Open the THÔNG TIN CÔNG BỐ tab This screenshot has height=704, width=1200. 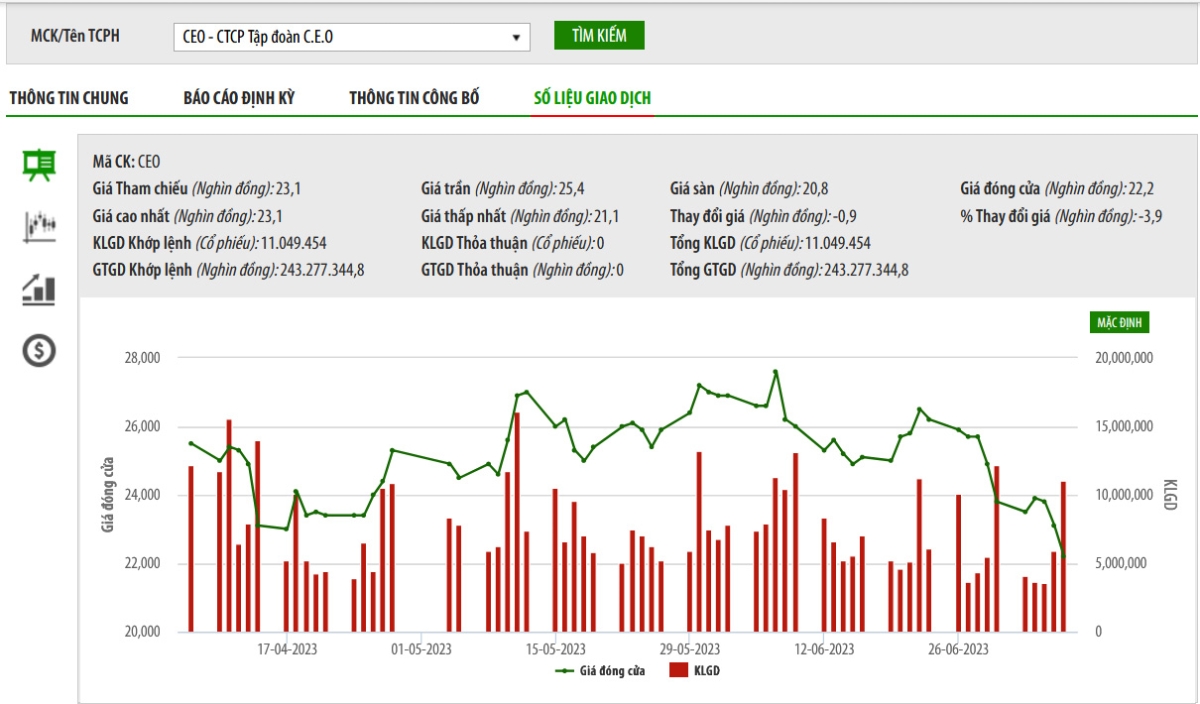[414, 98]
